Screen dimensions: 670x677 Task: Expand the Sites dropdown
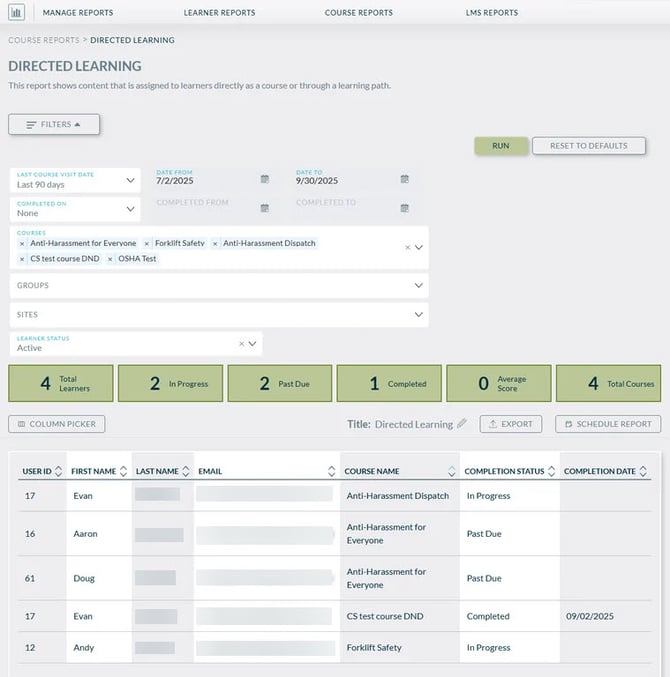coord(418,314)
